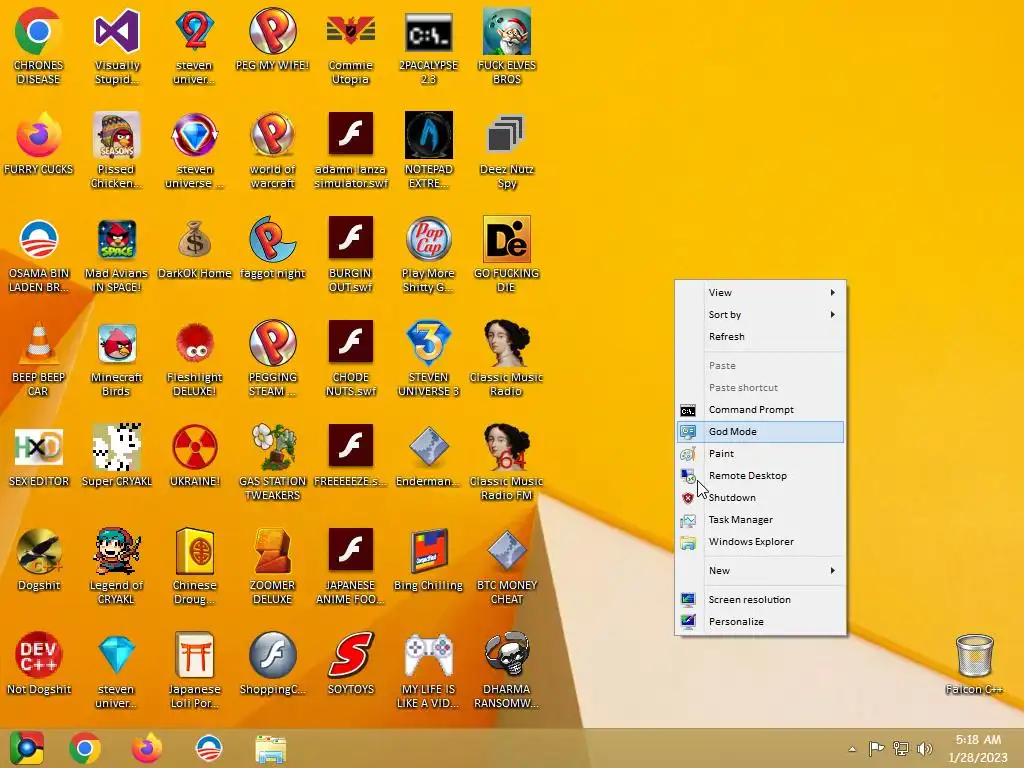Select the Minecraft Birds icon
Viewport: 1024px width, 768px height.
pyautogui.click(x=116, y=359)
